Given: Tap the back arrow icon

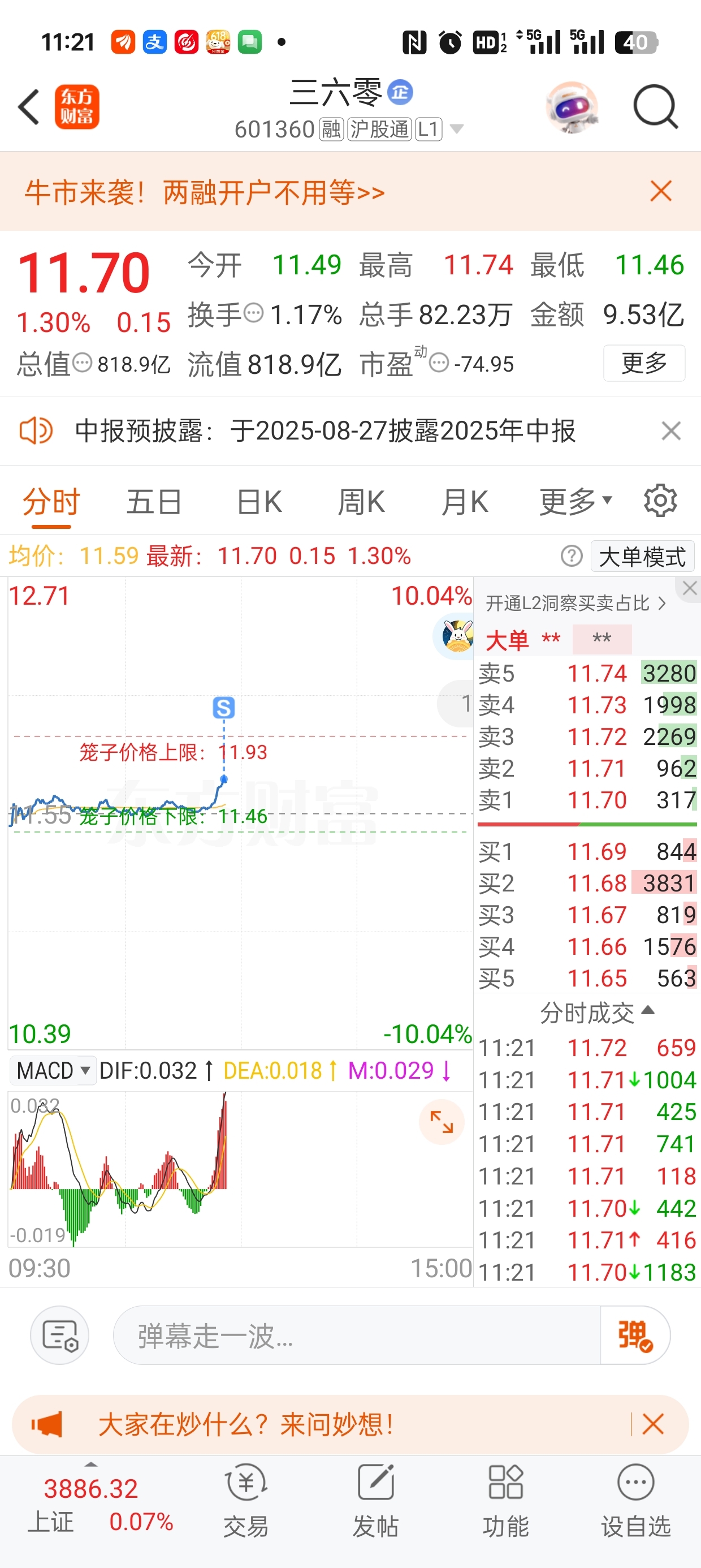Looking at the screenshot, I should (29, 107).
